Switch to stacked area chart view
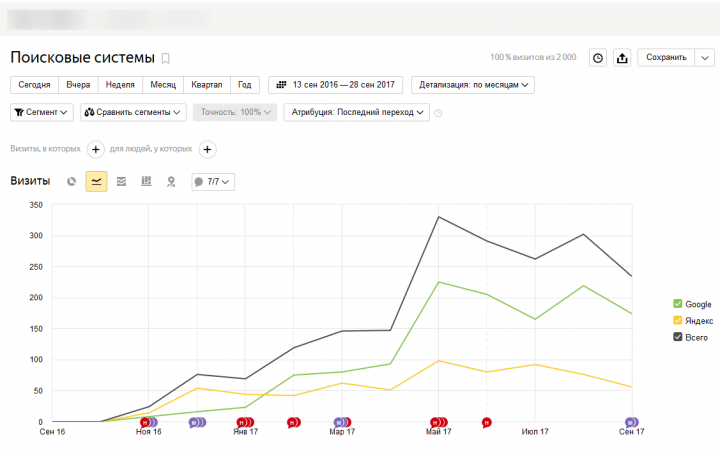Viewport: 720px width, 451px height. pyautogui.click(x=121, y=181)
